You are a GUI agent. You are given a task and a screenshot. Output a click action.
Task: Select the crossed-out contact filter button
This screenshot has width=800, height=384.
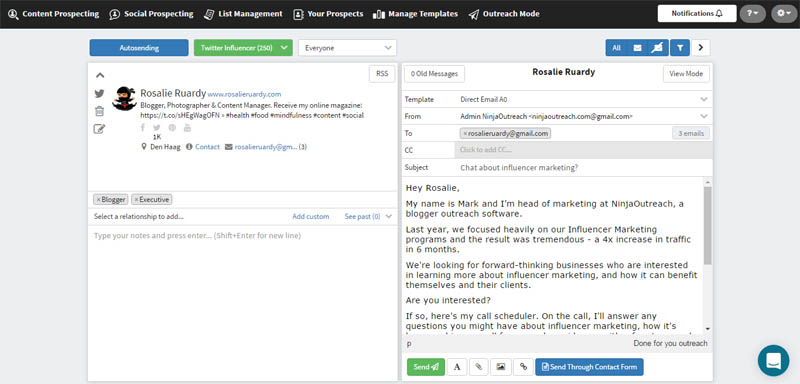point(658,48)
